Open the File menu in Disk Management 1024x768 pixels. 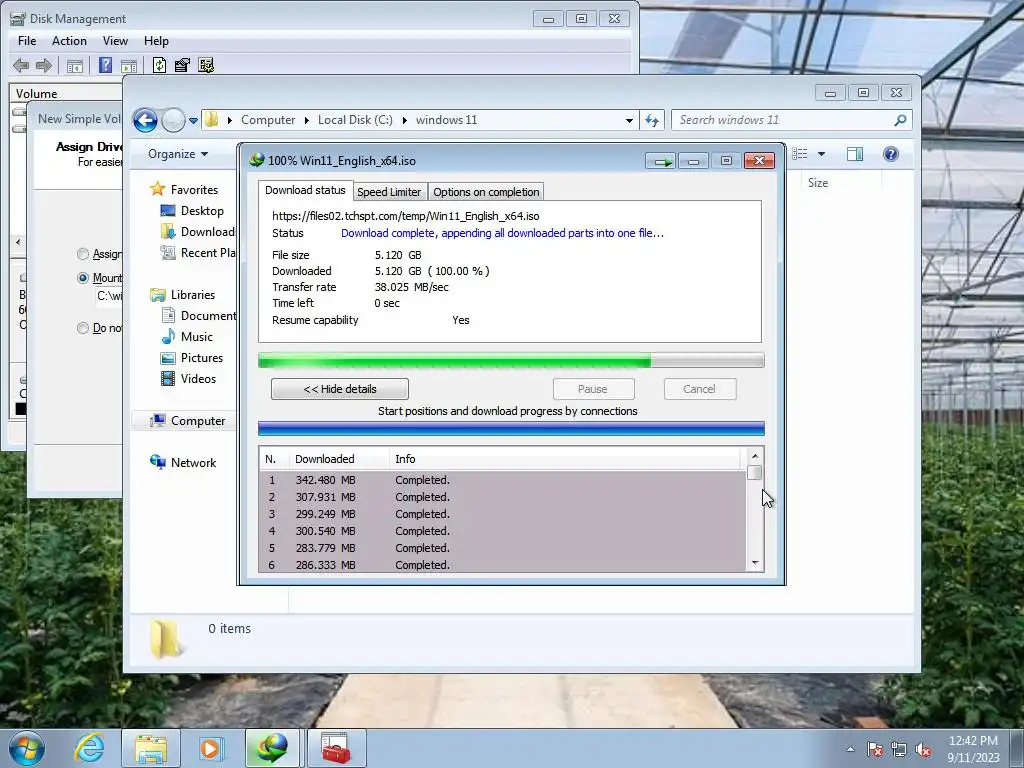point(27,40)
